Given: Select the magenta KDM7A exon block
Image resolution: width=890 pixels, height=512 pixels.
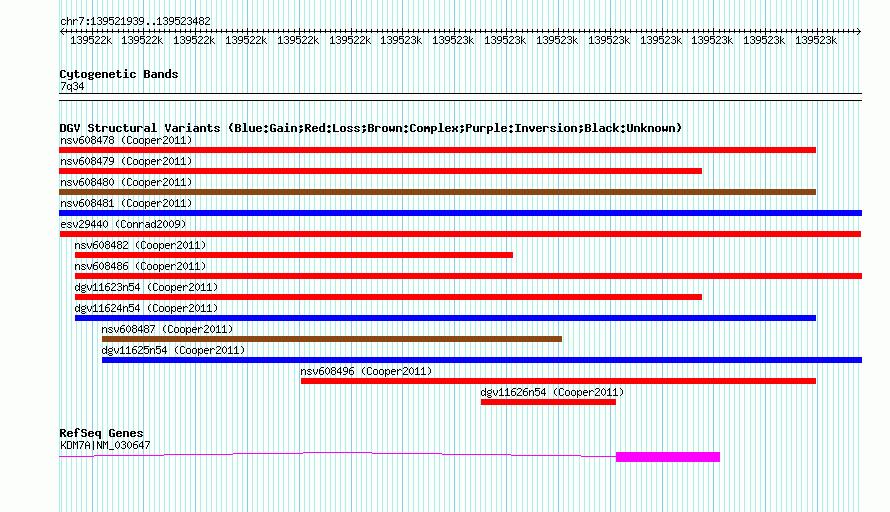Looking at the screenshot, I should (668, 457).
